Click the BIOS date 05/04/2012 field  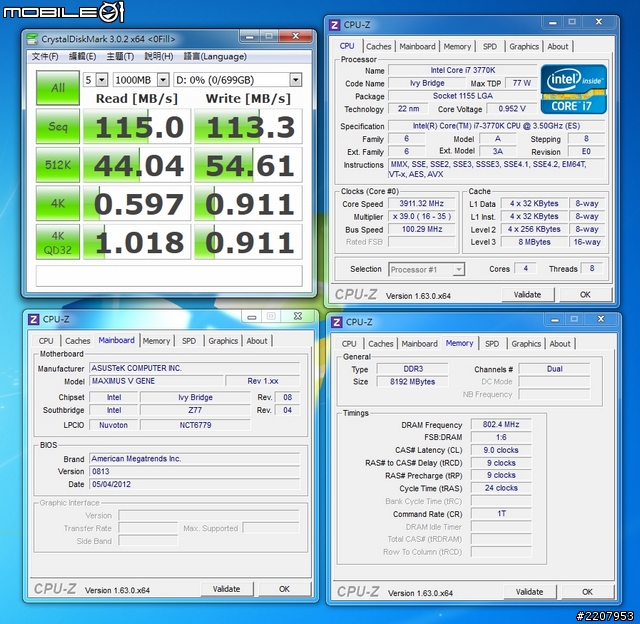[x=195, y=484]
